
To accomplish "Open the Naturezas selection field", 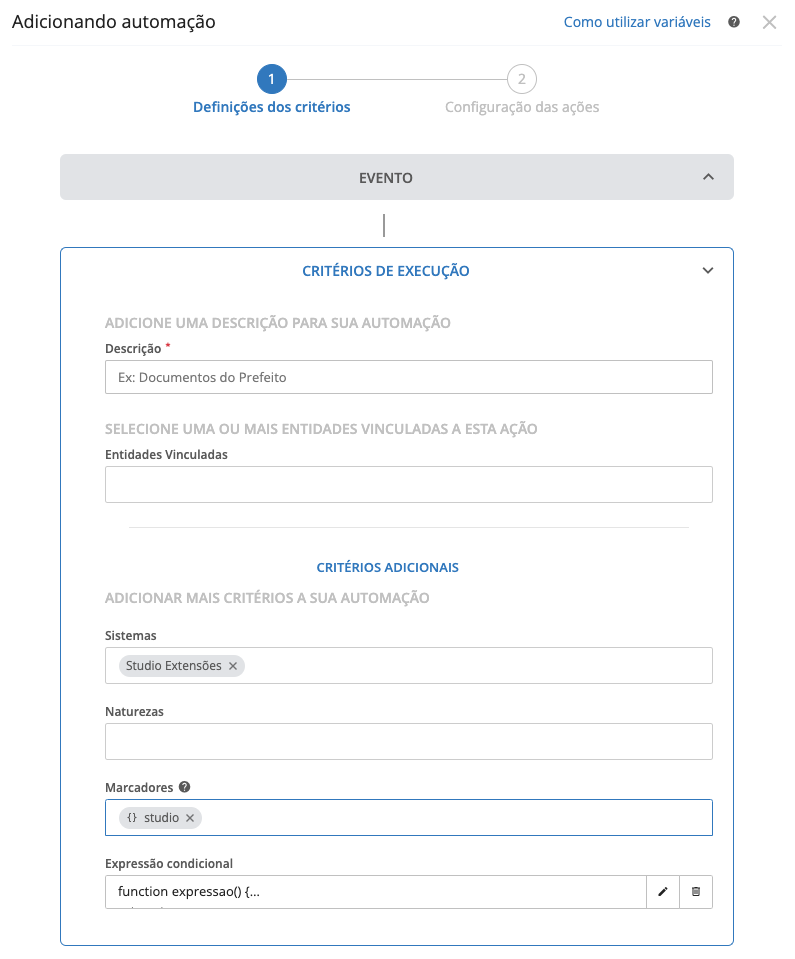I will click(408, 742).
